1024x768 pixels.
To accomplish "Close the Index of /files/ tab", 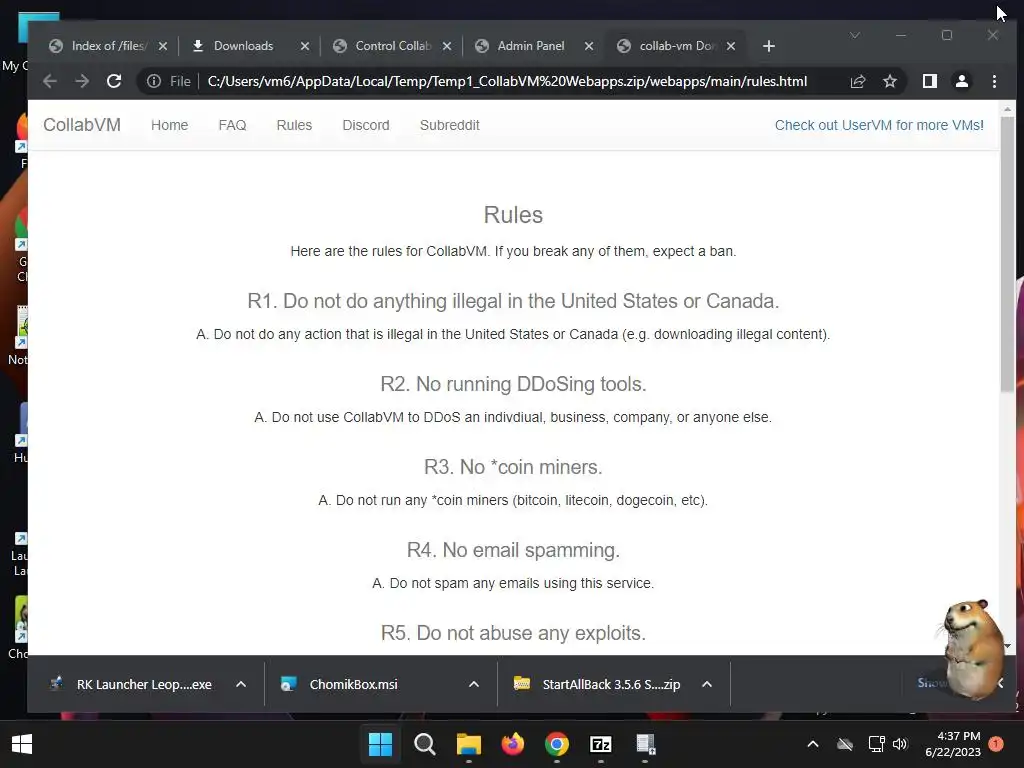I will pyautogui.click(x=163, y=46).
